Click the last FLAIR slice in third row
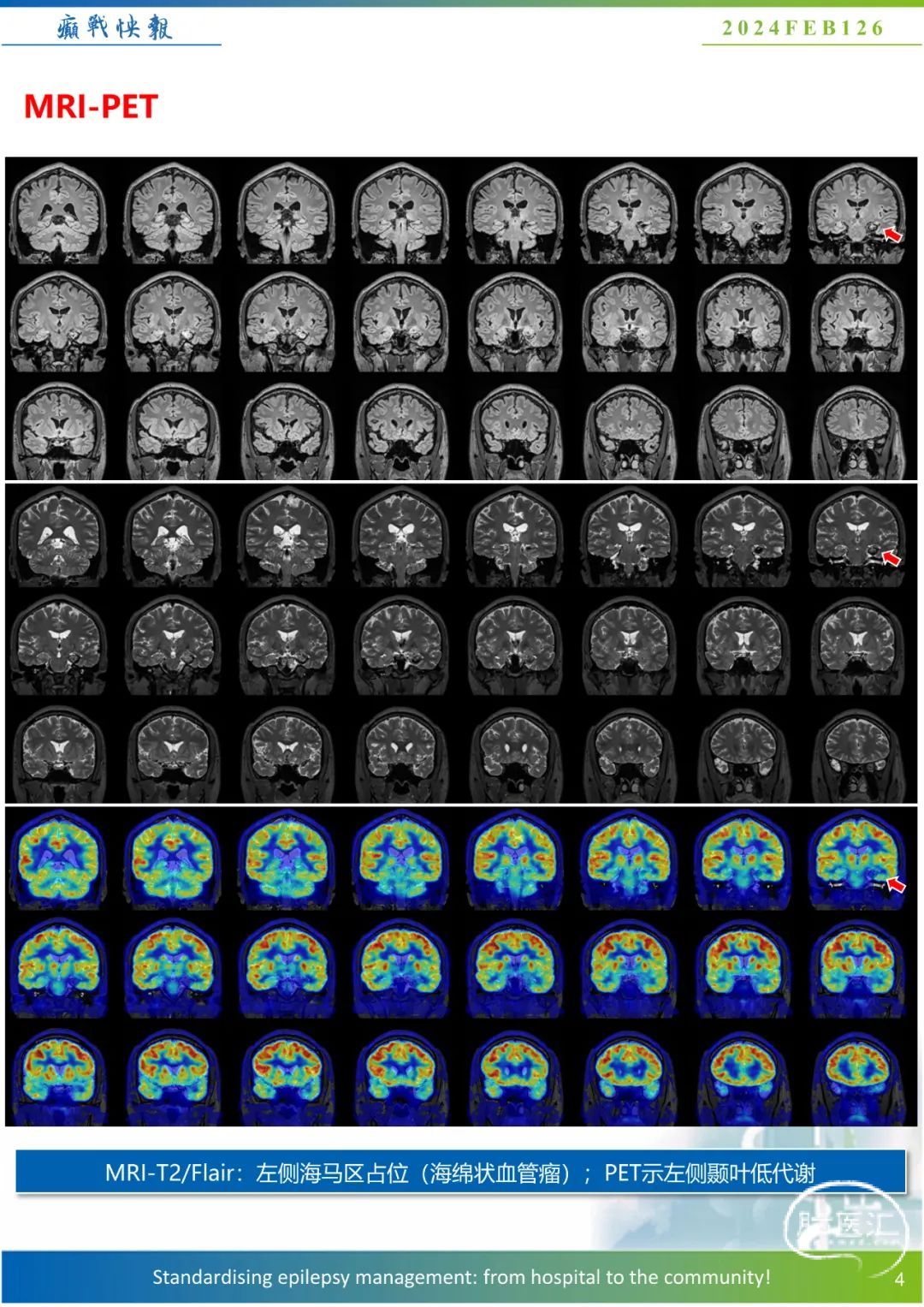 [857, 431]
